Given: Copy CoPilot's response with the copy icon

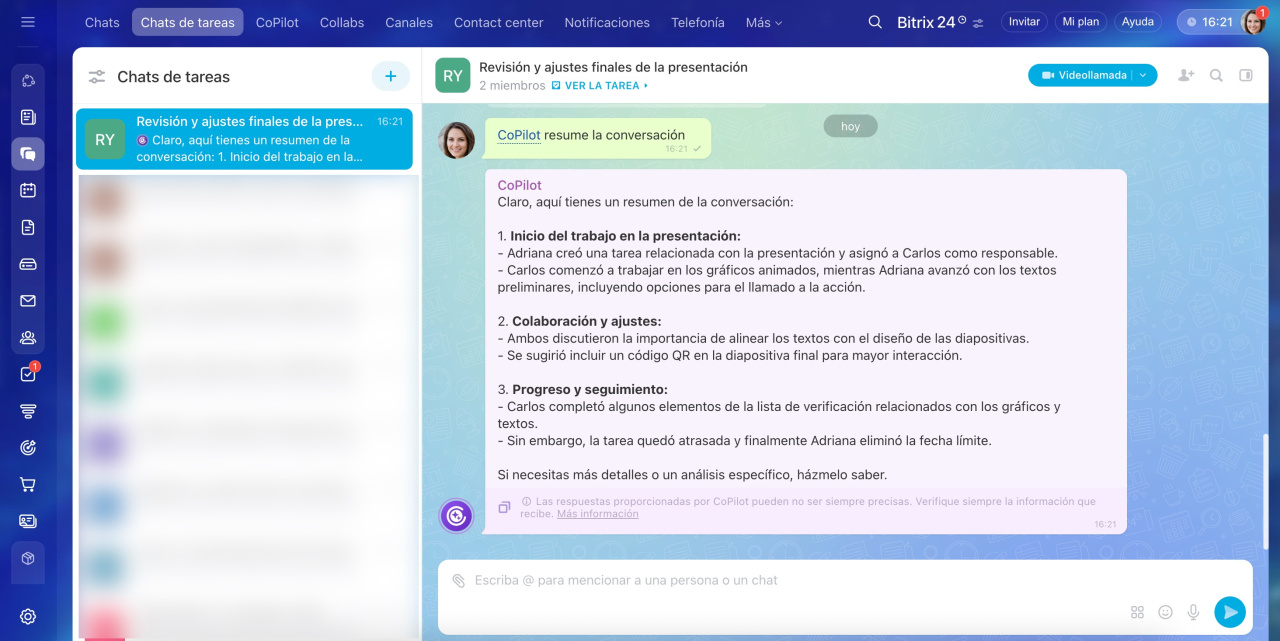Looking at the screenshot, I should (504, 507).
